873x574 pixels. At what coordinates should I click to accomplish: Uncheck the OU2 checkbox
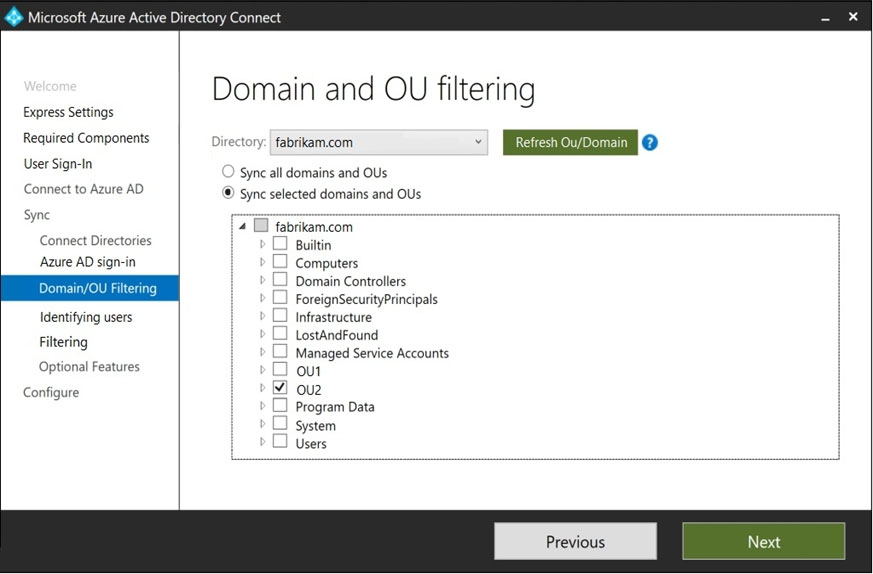click(x=280, y=387)
